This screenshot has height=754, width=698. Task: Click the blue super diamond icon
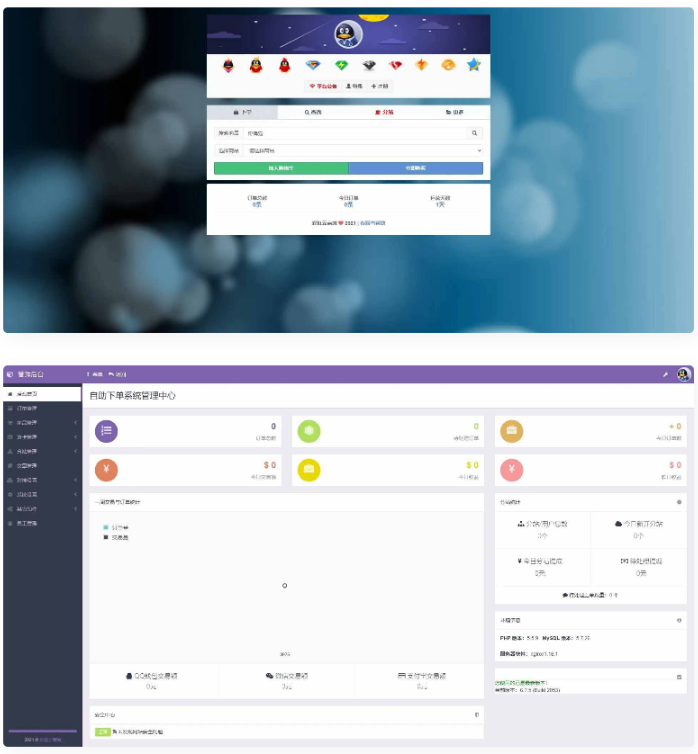coord(312,65)
